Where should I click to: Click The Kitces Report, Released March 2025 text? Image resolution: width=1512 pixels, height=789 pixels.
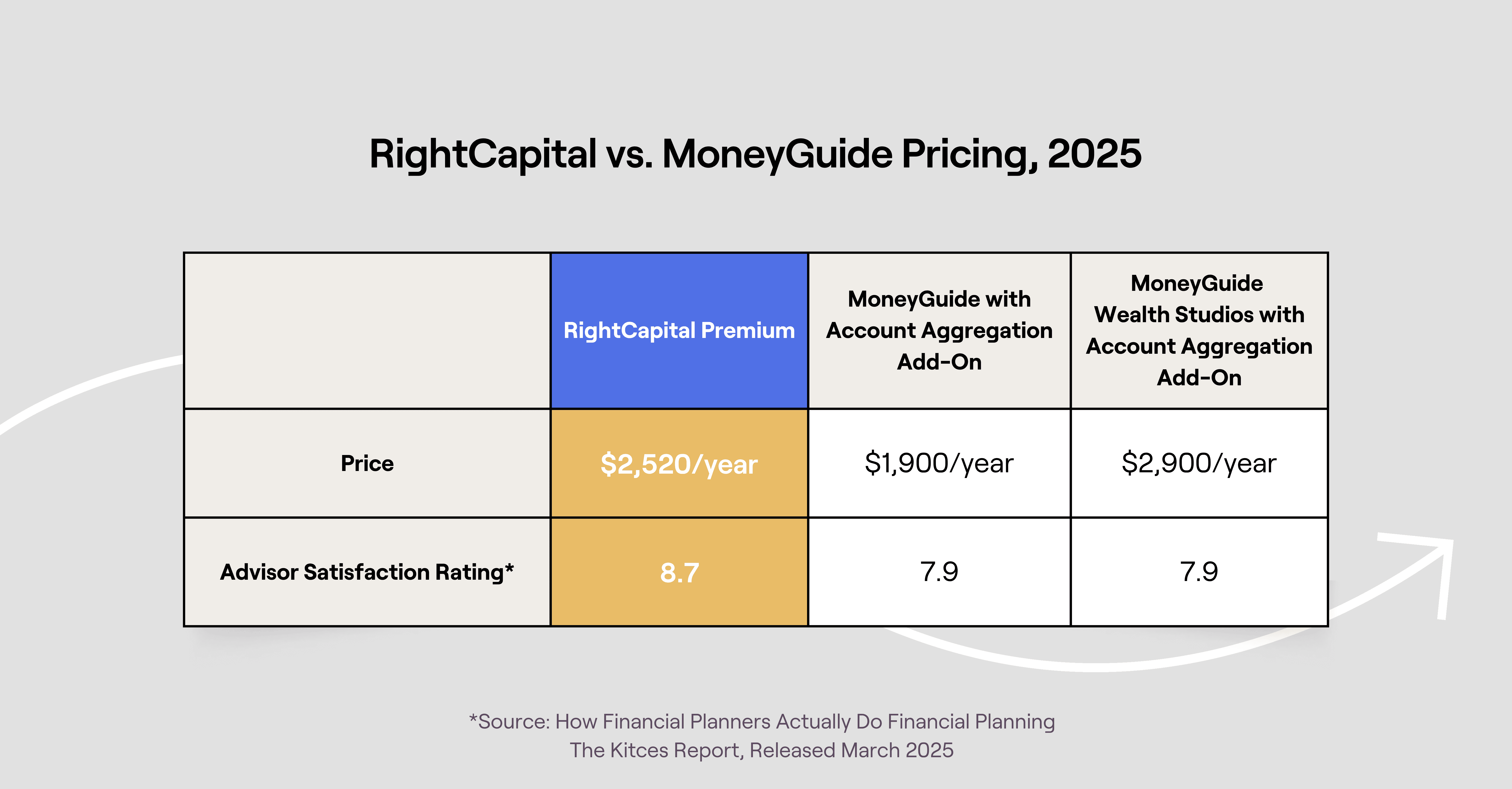tap(762, 750)
